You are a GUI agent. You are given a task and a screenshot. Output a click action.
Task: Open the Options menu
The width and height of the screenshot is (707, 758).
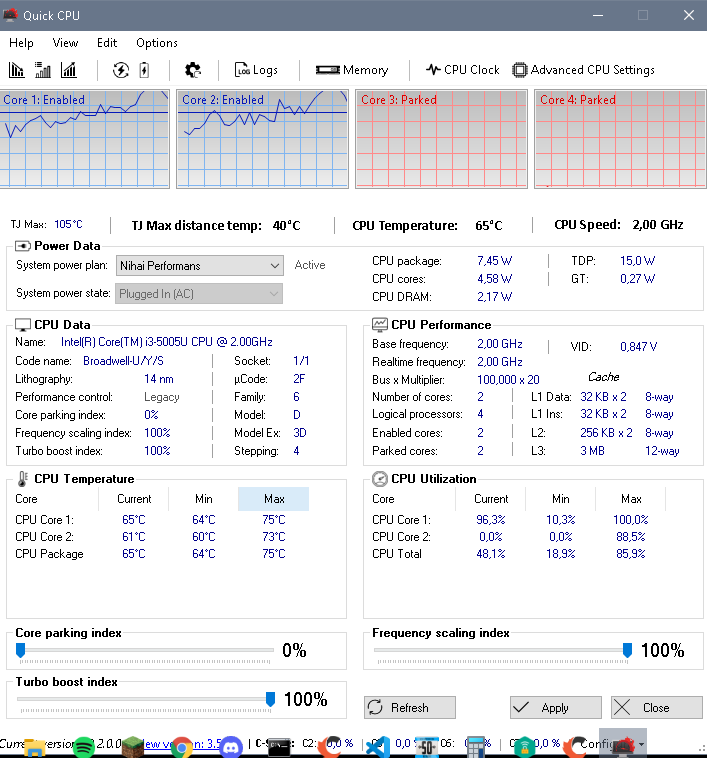coord(157,43)
